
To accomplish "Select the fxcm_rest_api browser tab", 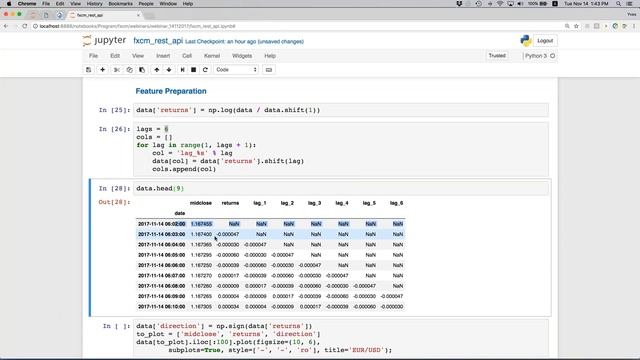I will tap(104, 15).
